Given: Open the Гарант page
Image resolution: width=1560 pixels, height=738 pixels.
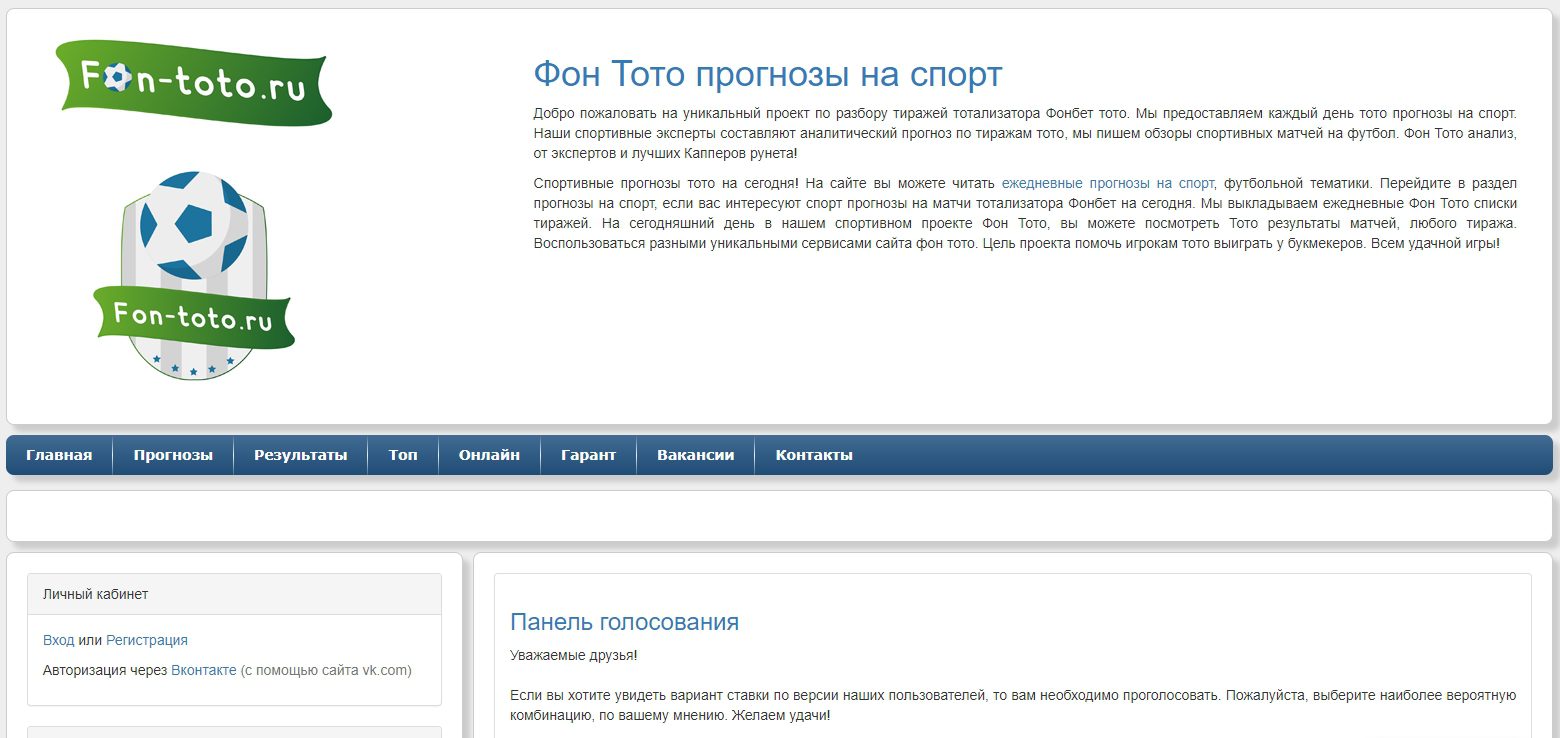Looking at the screenshot, I should coord(590,455).
